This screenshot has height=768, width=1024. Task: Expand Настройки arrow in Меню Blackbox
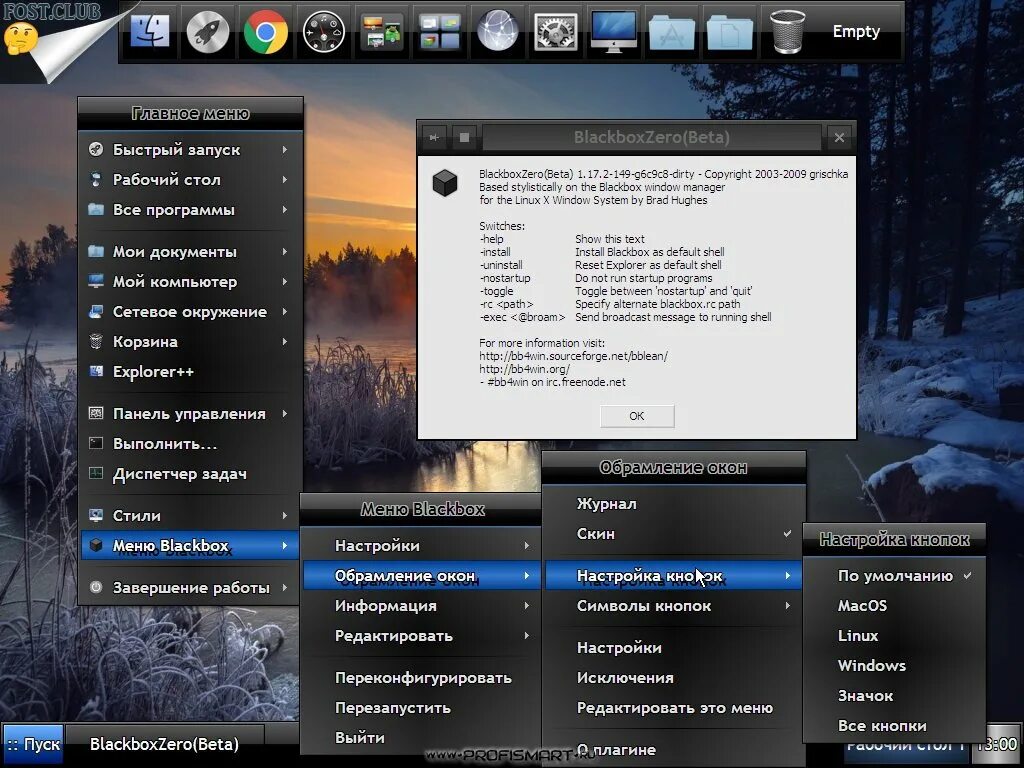pos(526,545)
